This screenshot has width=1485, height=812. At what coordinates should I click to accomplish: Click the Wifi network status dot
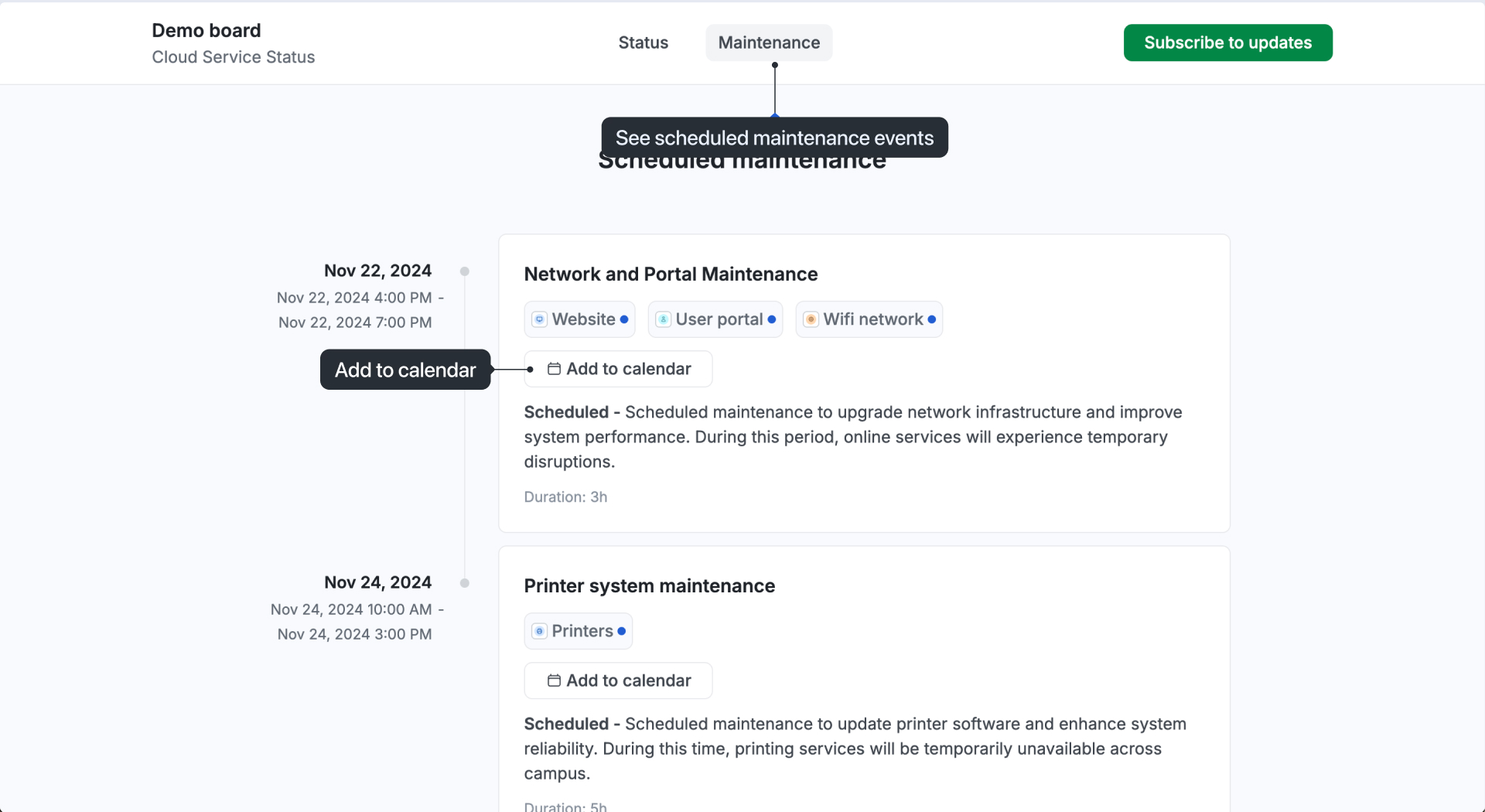pos(932,319)
